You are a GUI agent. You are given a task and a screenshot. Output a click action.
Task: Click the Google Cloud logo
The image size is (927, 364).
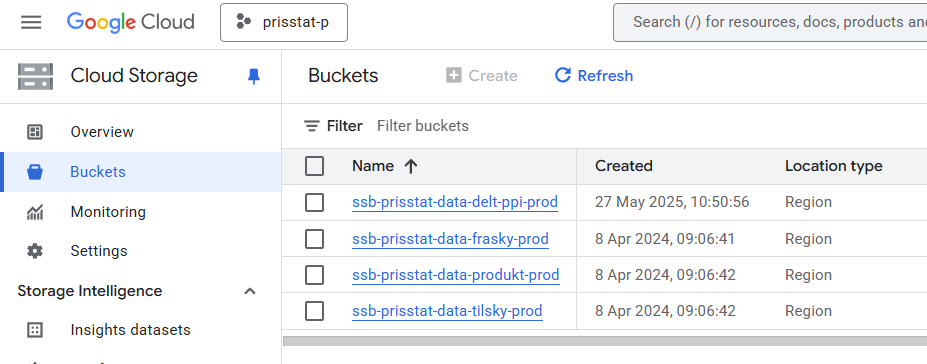tap(131, 22)
